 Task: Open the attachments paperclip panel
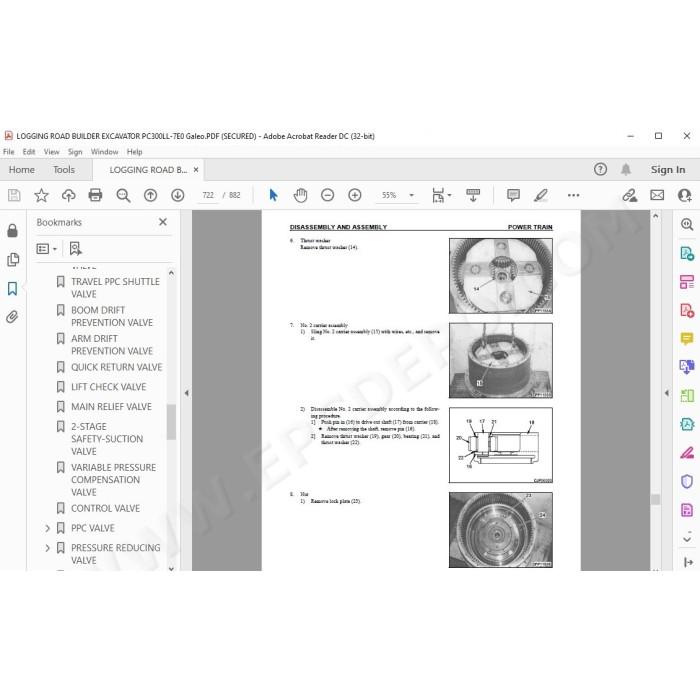click(12, 317)
